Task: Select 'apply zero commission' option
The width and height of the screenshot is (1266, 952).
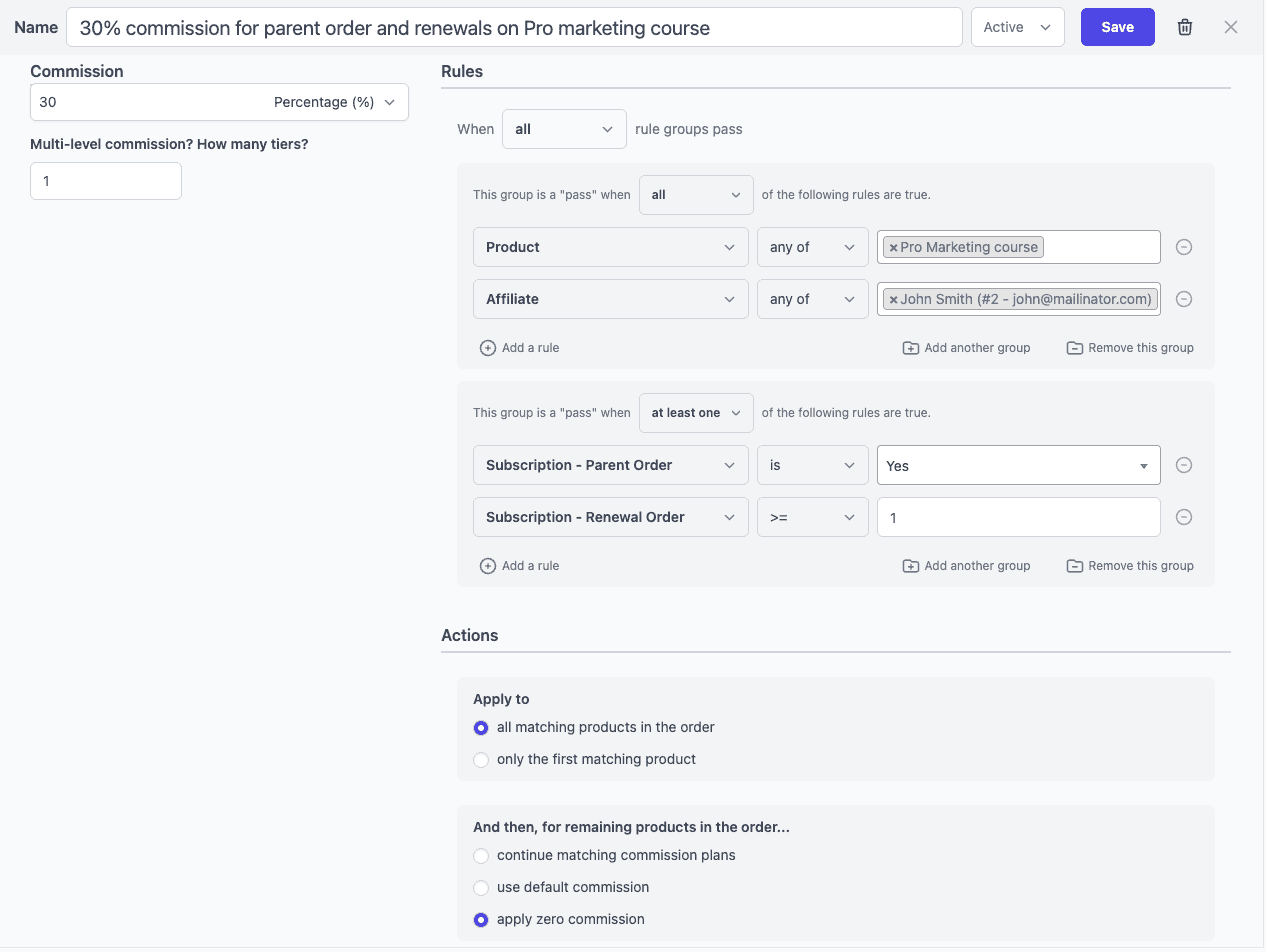Action: point(481,920)
